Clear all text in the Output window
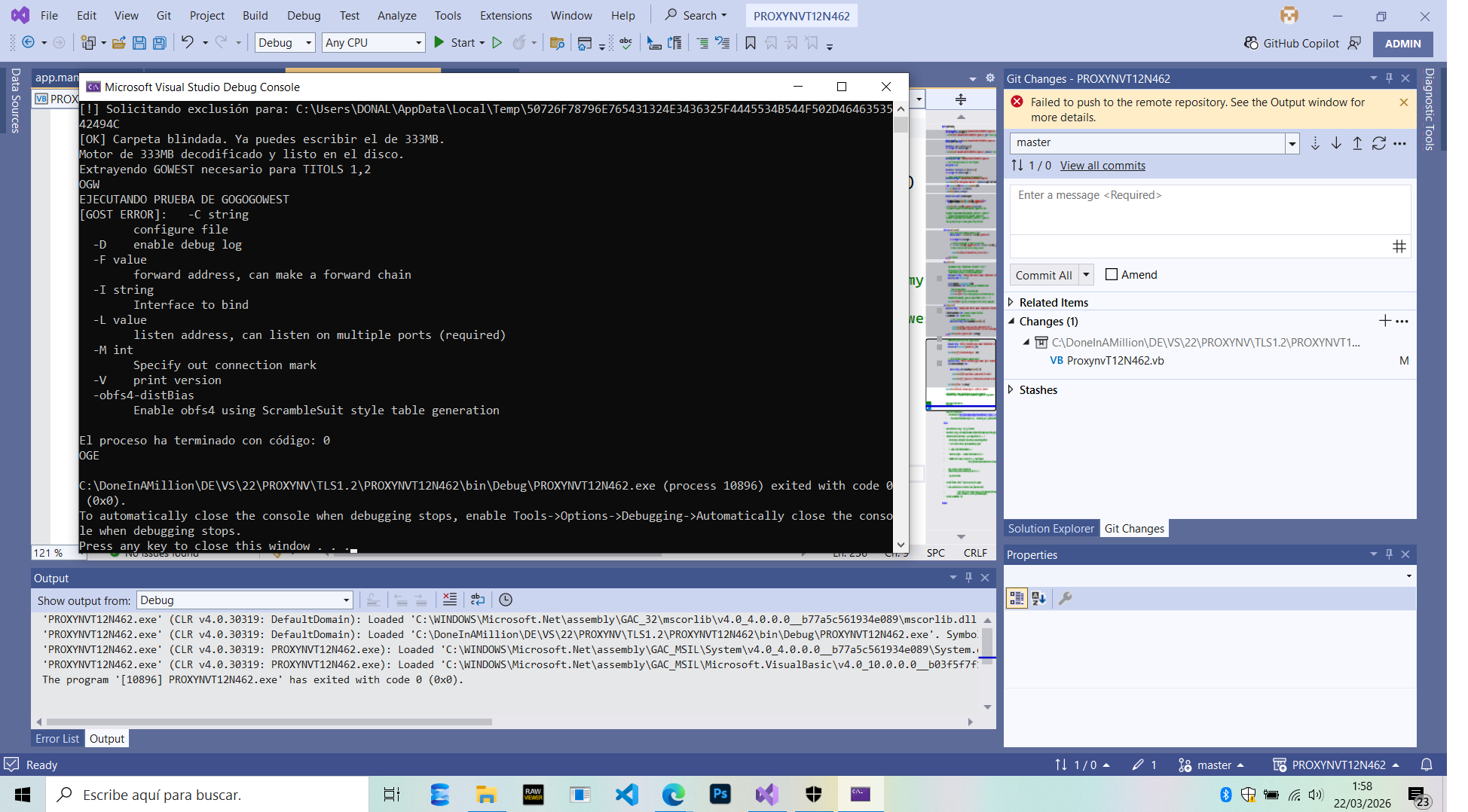This screenshot has height=812, width=1468. (450, 600)
